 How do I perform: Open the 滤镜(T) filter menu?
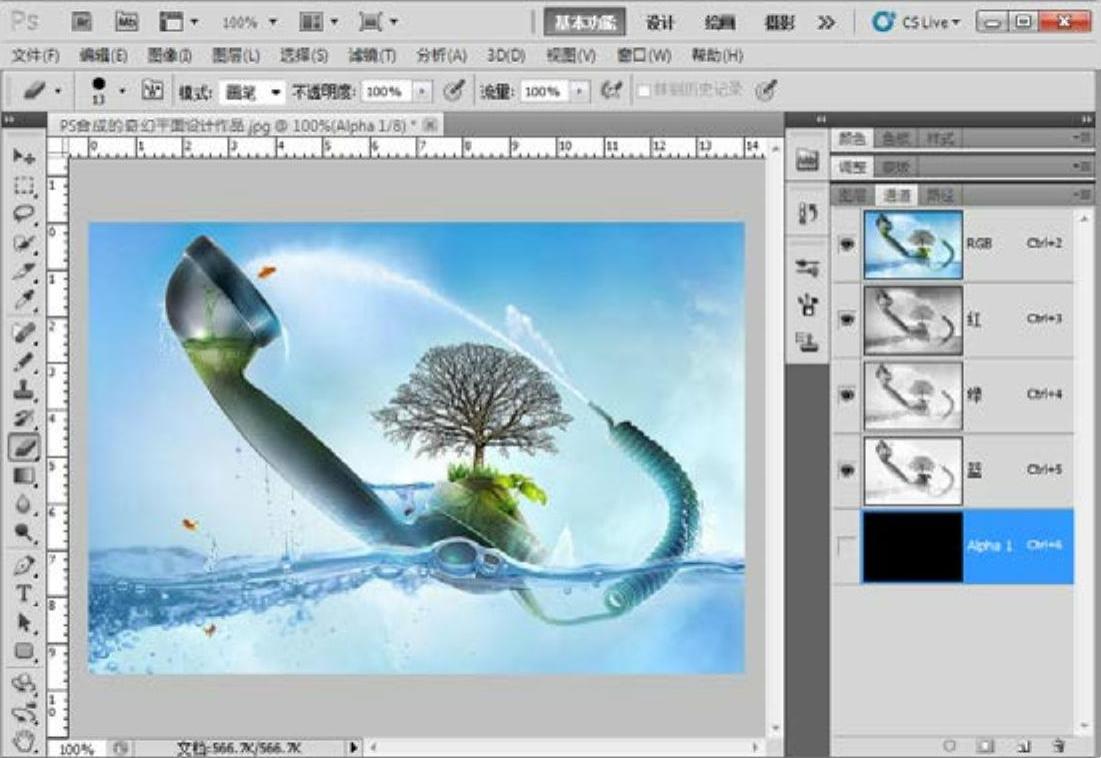coord(372,55)
